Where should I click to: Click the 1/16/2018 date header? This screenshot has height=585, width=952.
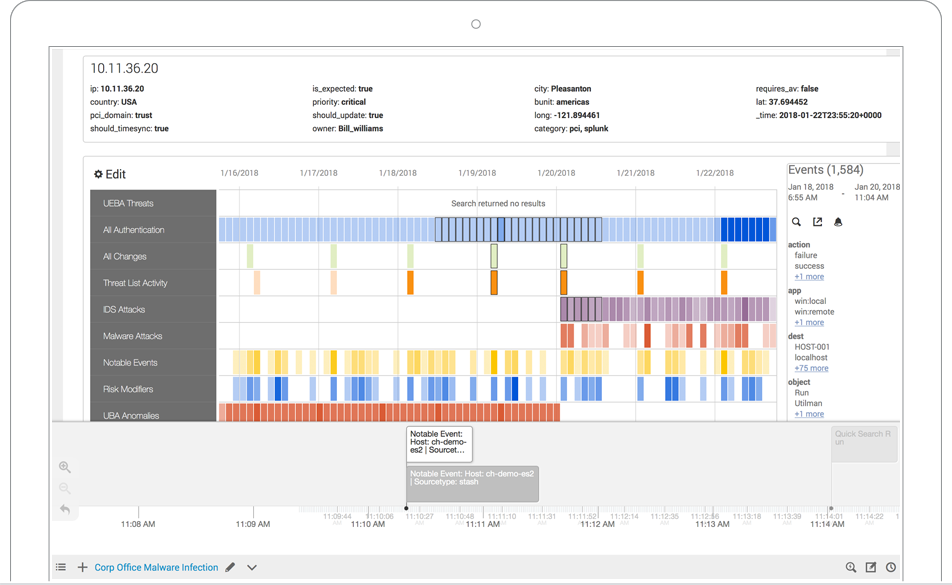pyautogui.click(x=239, y=173)
